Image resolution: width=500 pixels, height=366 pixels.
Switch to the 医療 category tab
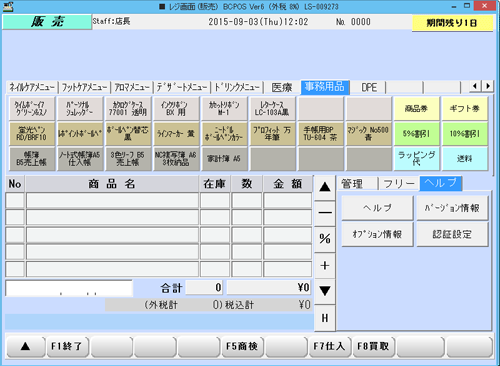pos(282,87)
